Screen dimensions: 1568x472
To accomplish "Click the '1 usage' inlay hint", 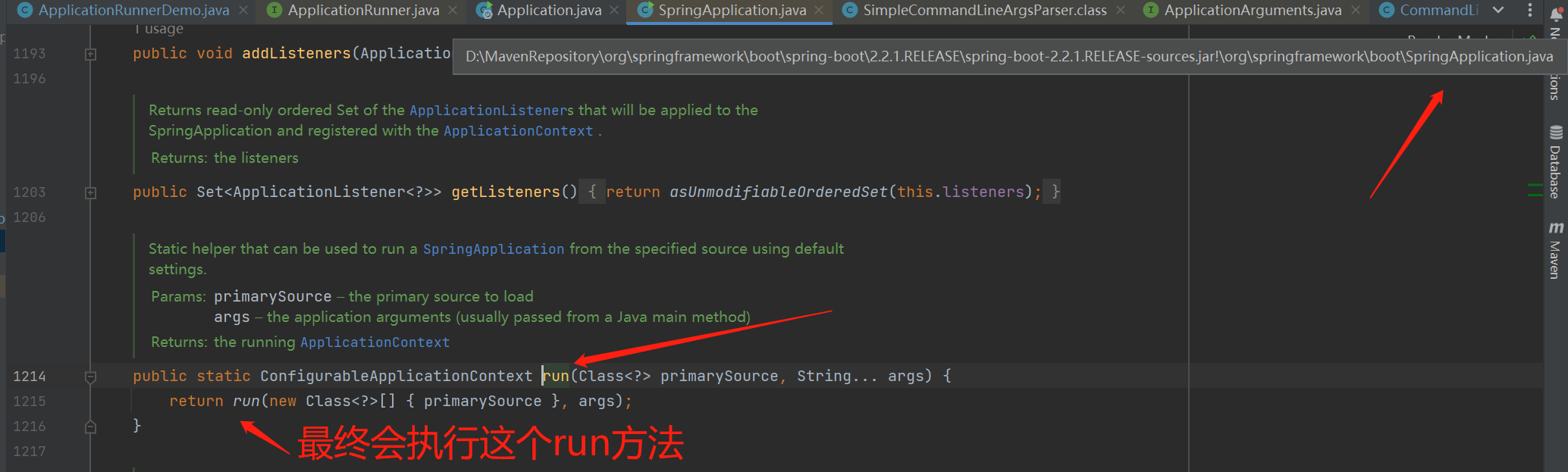I will click(158, 29).
